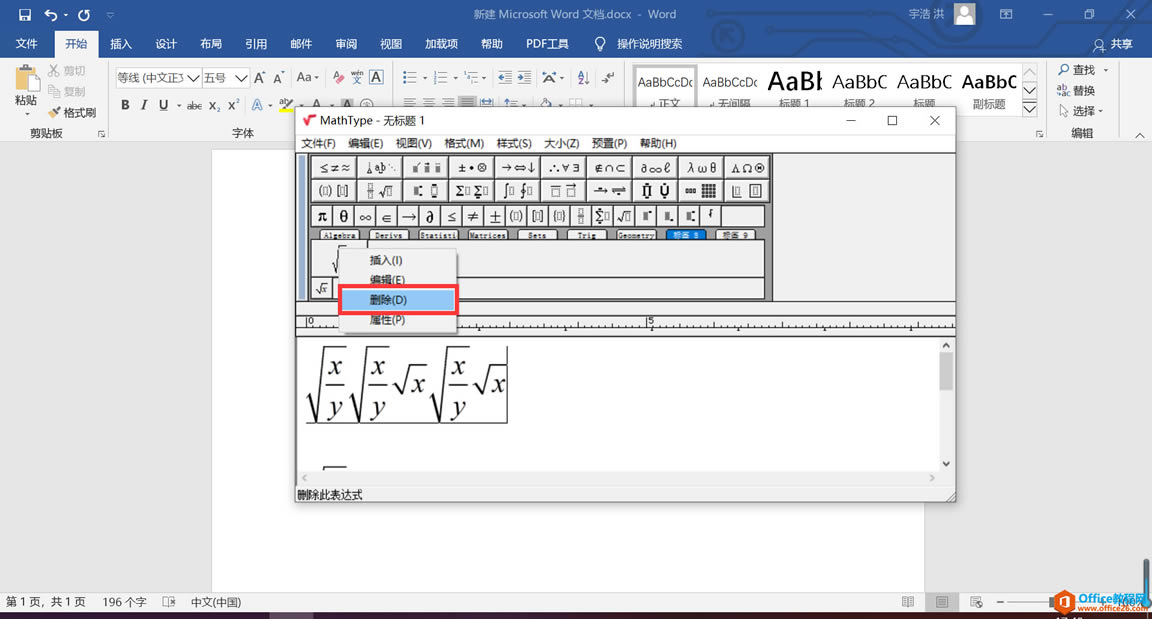Viewport: 1152px width, 619px height.
Task: Open the 格式(M) menu in MathType
Action: pyautogui.click(x=464, y=142)
